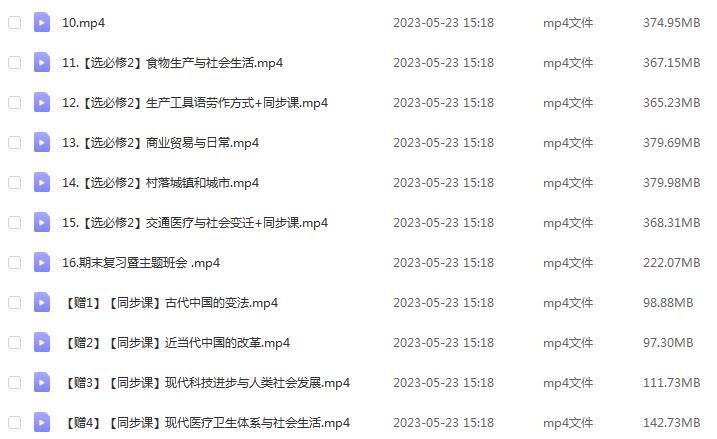Click the video icon of 【赠4】现代医疗卫生体系与社会生活.mp4
Image resolution: width=717 pixels, height=439 pixels.
pyautogui.click(x=42, y=423)
